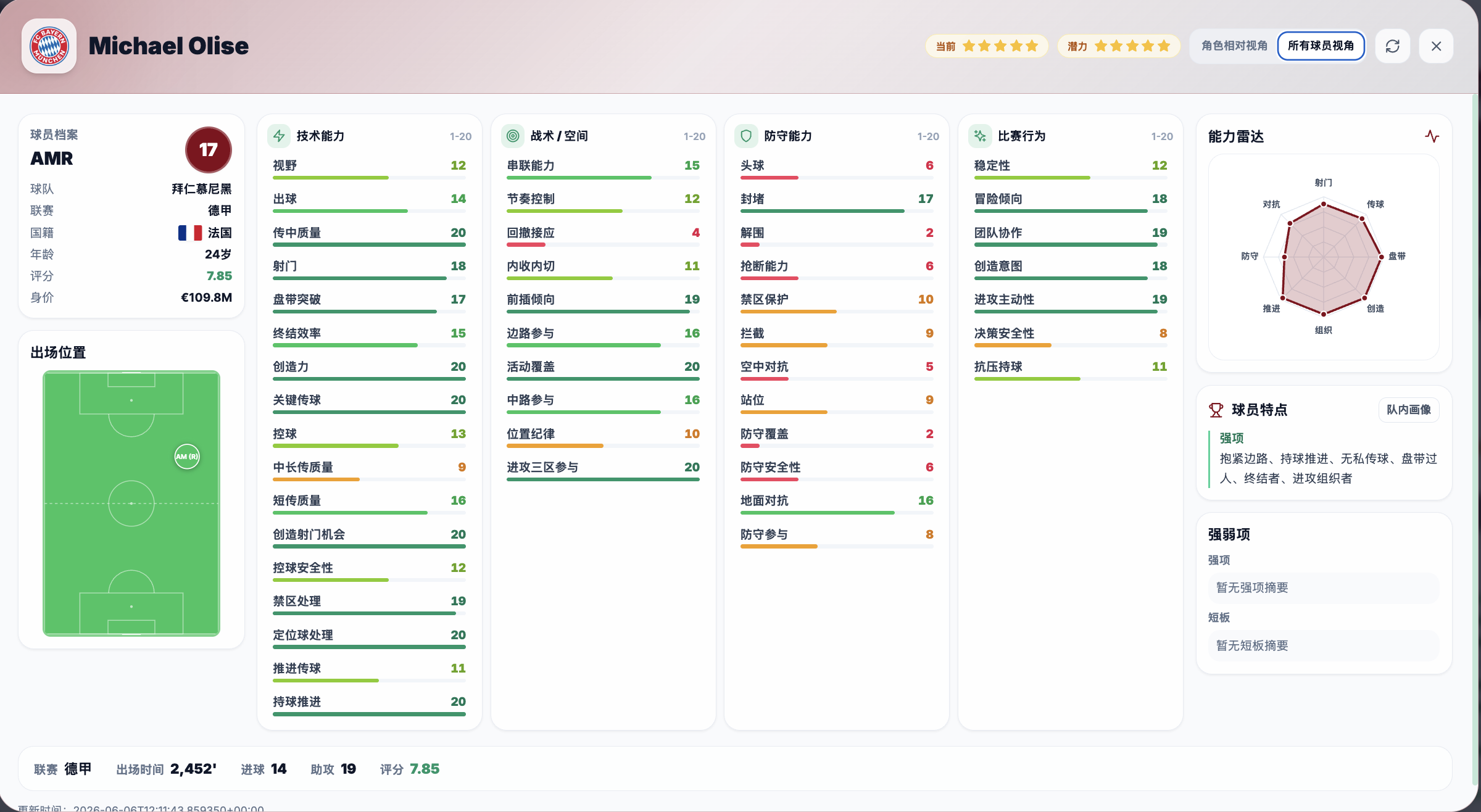This screenshot has width=1481, height=812.
Task: Click the 暂无强项摘要 placeholder box
Action: click(x=1324, y=587)
